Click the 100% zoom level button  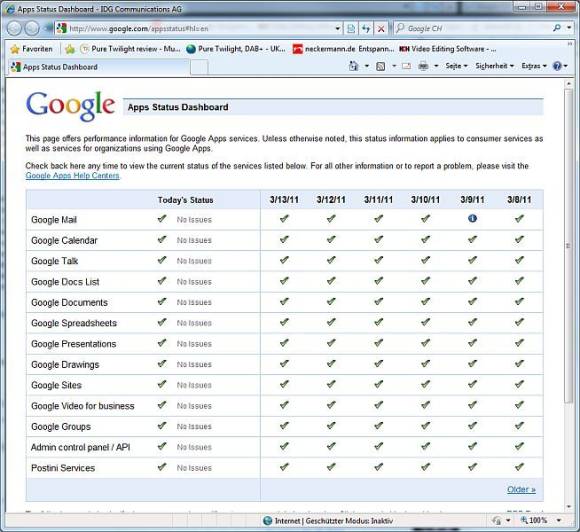click(x=534, y=520)
